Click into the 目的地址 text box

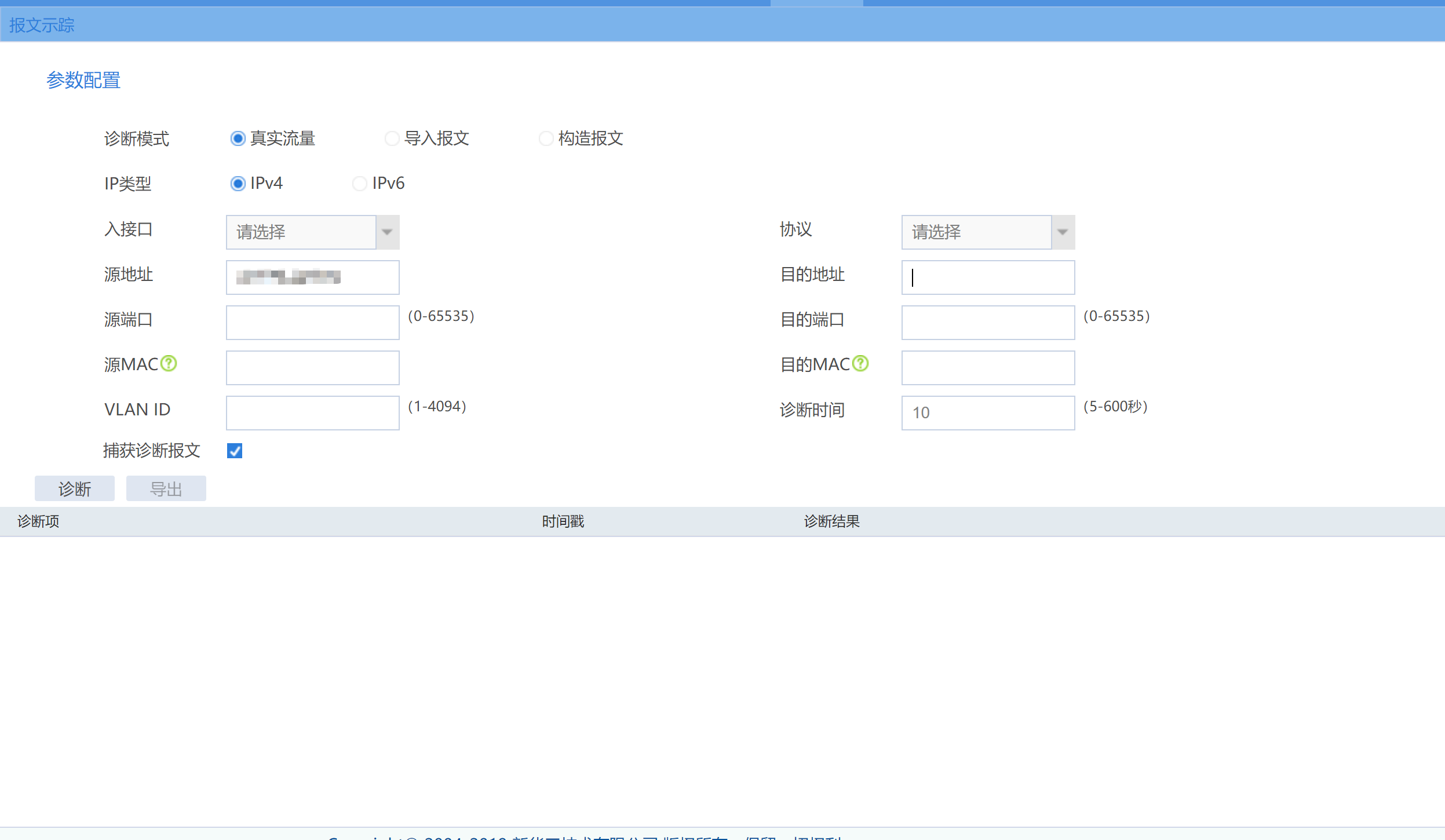(988, 277)
